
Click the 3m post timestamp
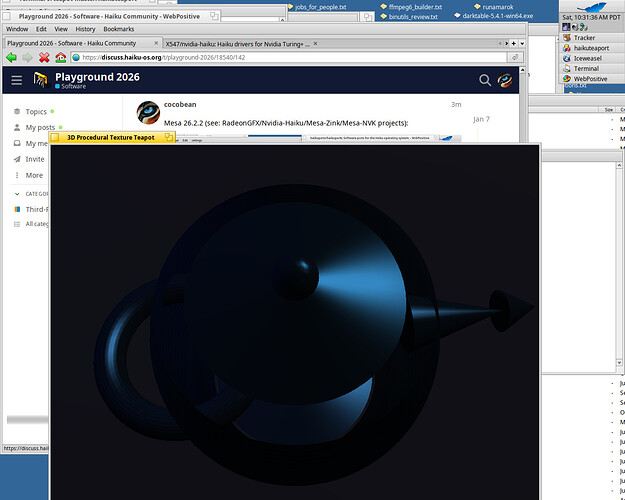[456, 104]
